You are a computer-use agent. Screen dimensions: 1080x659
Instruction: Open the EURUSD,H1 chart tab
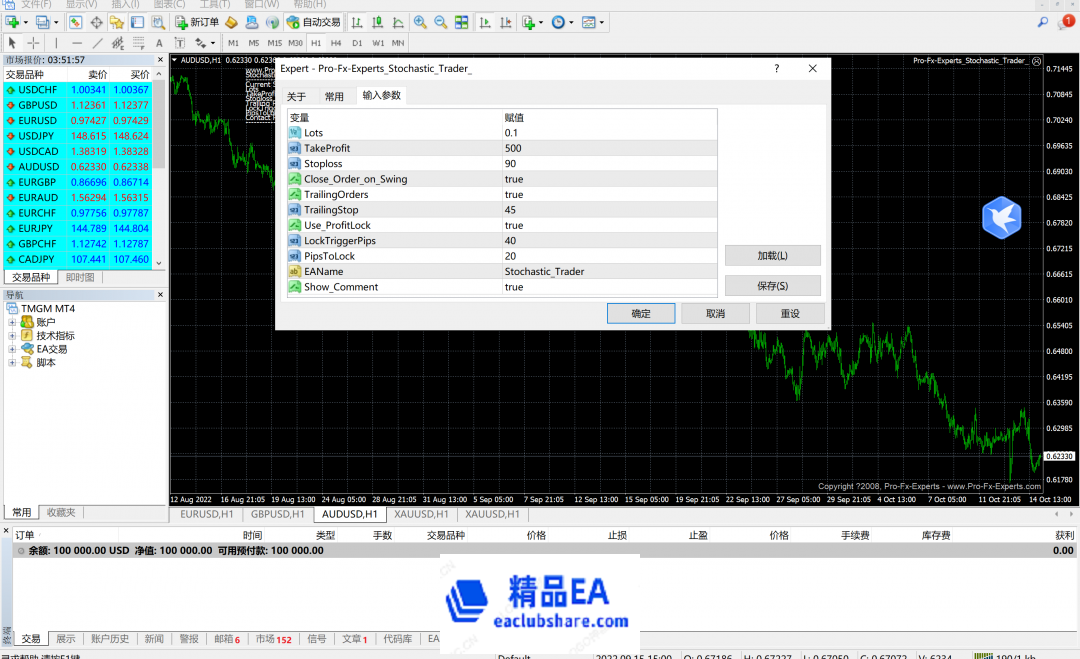pos(207,514)
